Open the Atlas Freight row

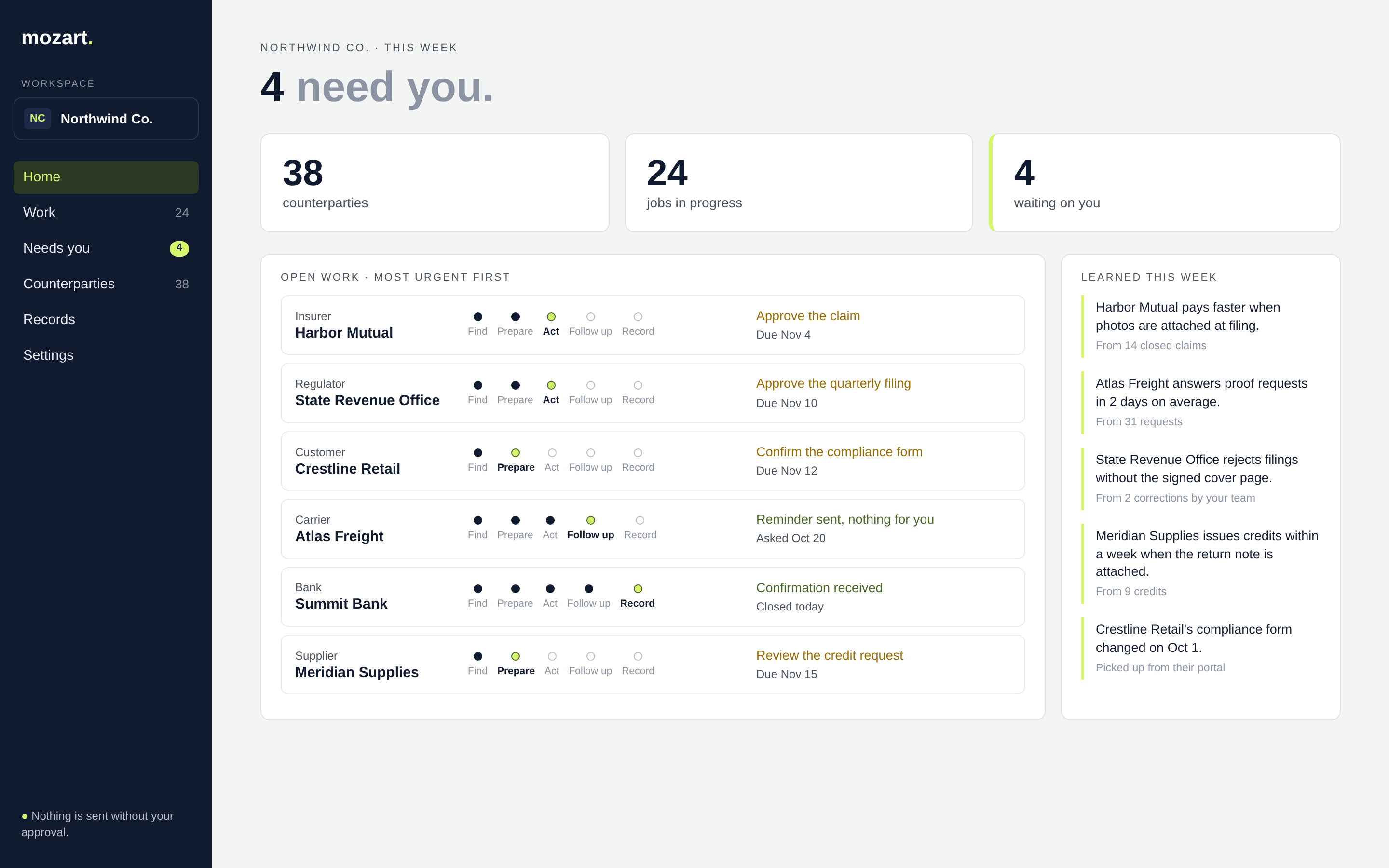coord(653,529)
